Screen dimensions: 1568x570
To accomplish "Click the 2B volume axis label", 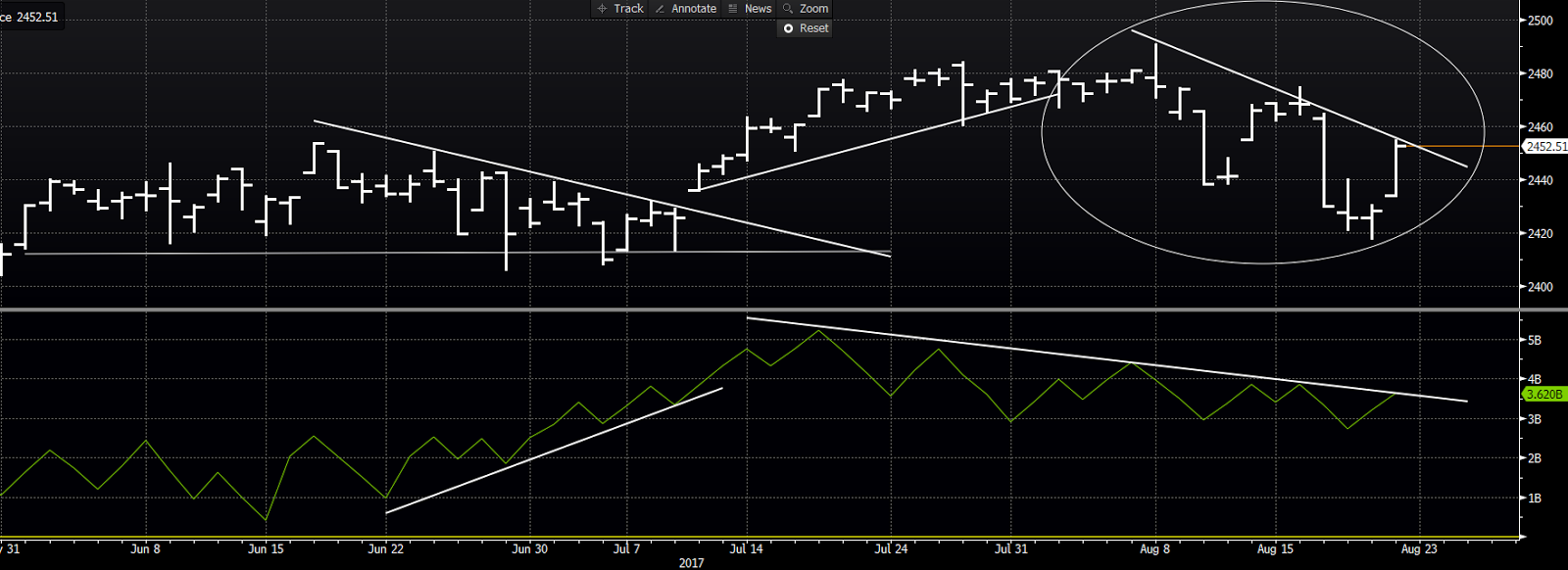I will click(1535, 458).
